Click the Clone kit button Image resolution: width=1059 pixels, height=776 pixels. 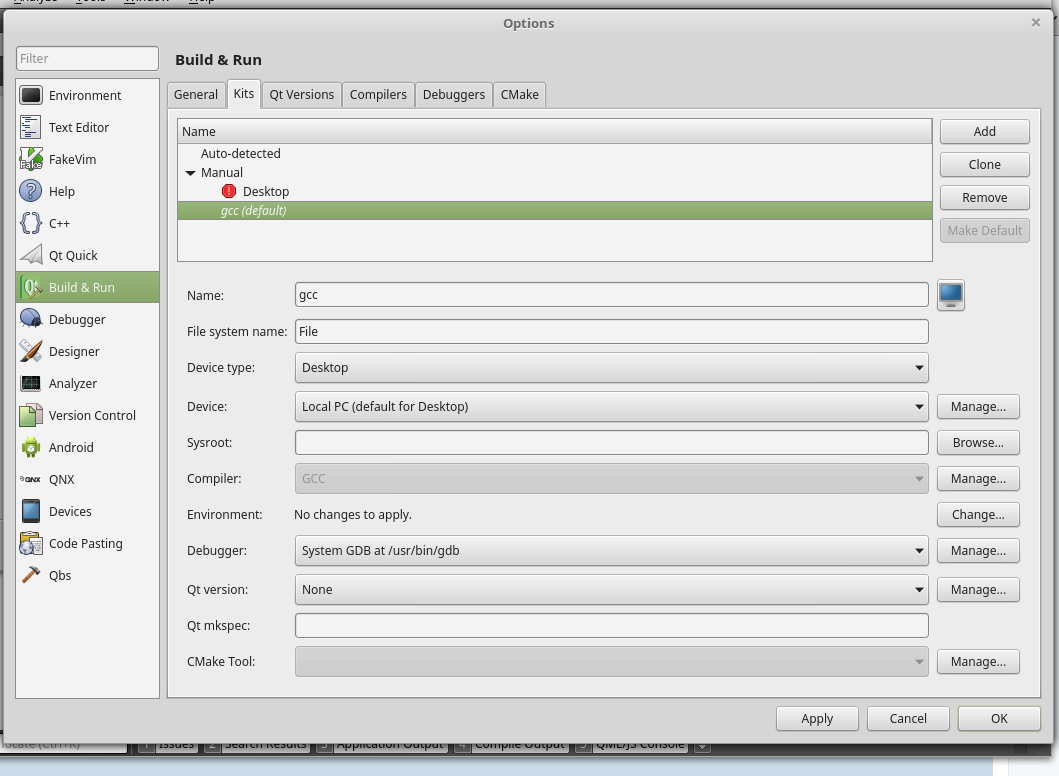984,165
